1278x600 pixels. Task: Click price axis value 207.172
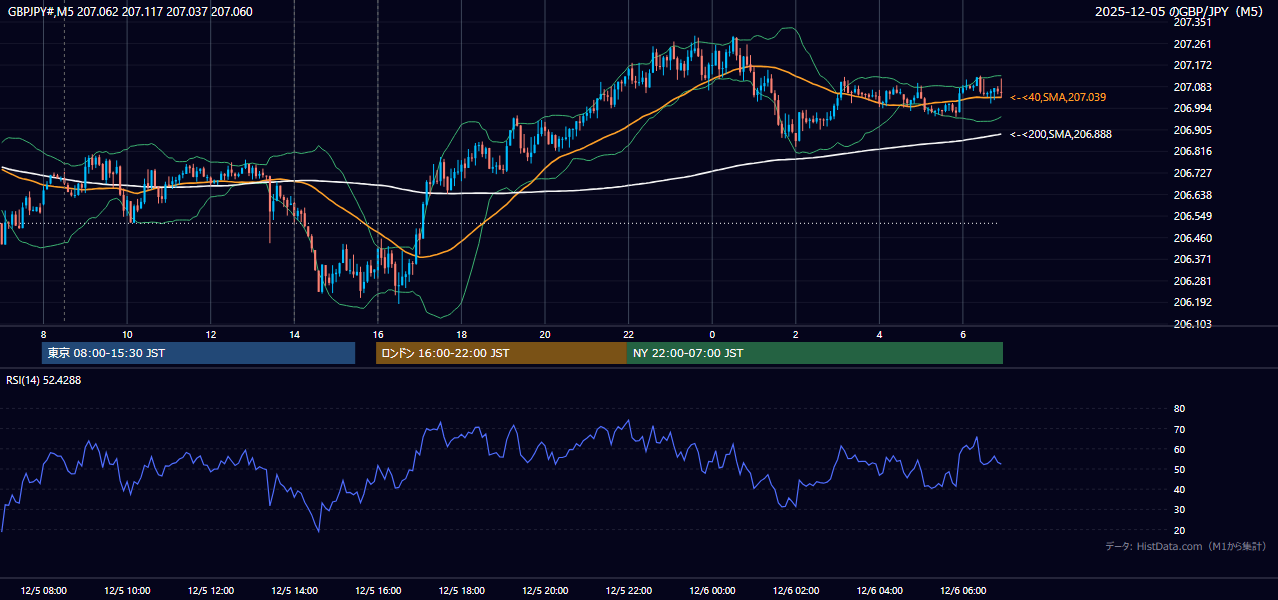click(1192, 65)
